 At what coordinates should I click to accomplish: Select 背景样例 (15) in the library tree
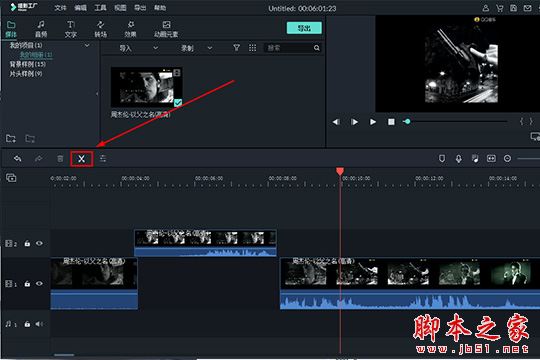click(28, 64)
